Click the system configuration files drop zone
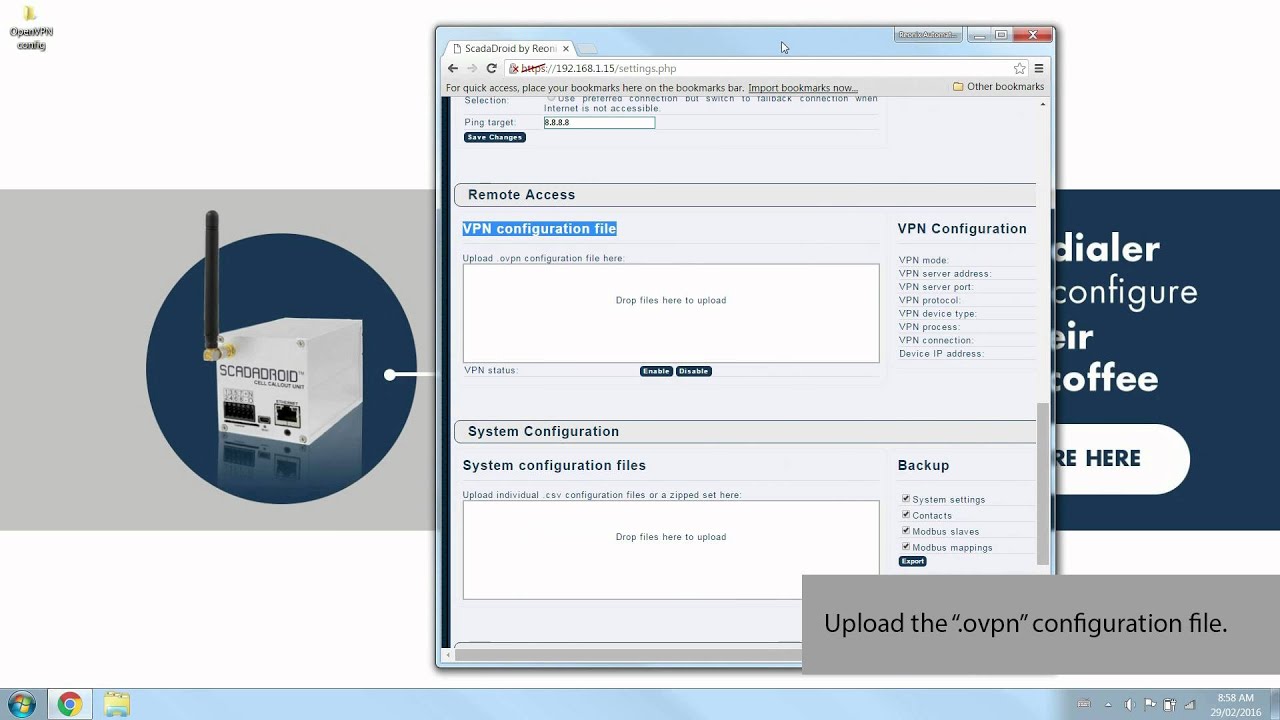The height and width of the screenshot is (720, 1280). tap(671, 550)
